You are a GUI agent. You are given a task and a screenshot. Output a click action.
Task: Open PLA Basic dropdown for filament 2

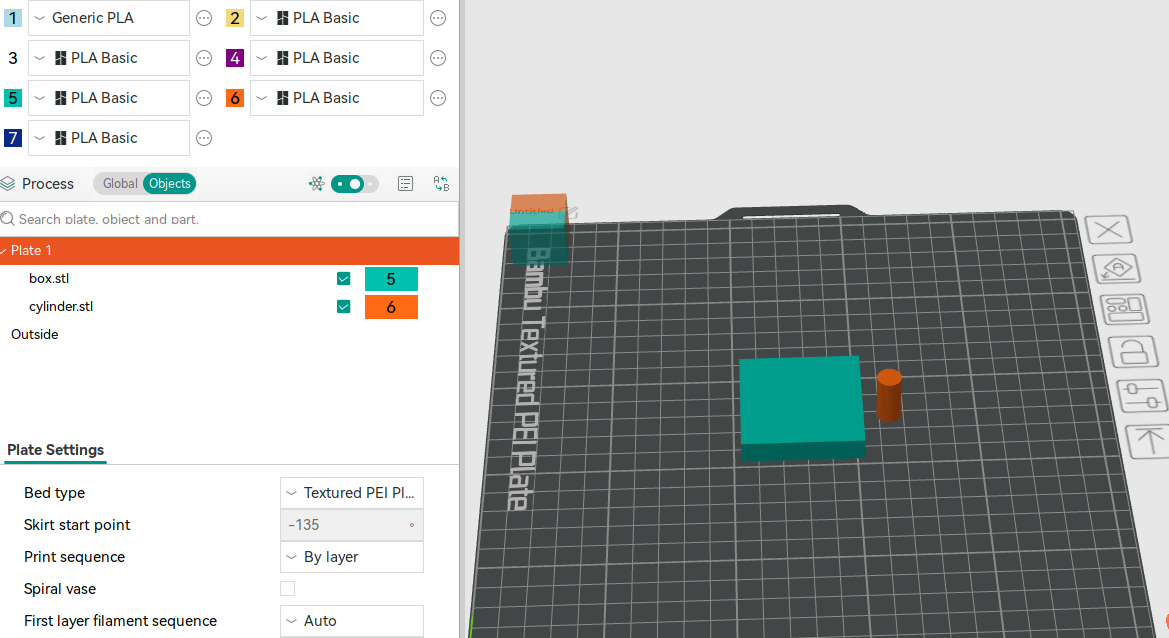337,18
